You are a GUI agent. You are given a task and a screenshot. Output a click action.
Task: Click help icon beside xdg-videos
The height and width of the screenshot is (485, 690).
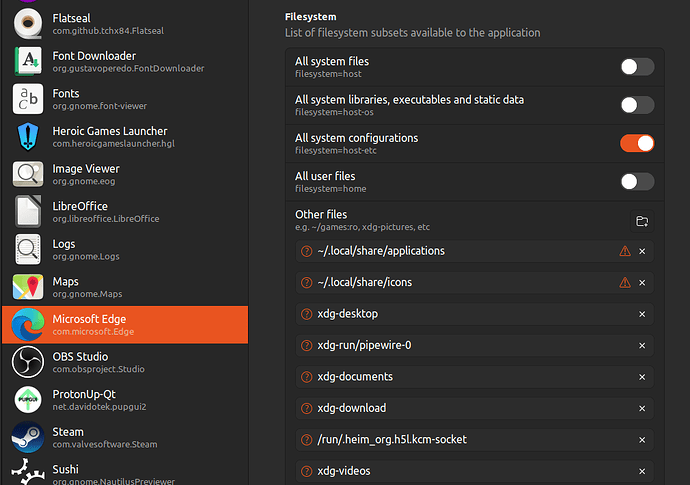(x=306, y=471)
